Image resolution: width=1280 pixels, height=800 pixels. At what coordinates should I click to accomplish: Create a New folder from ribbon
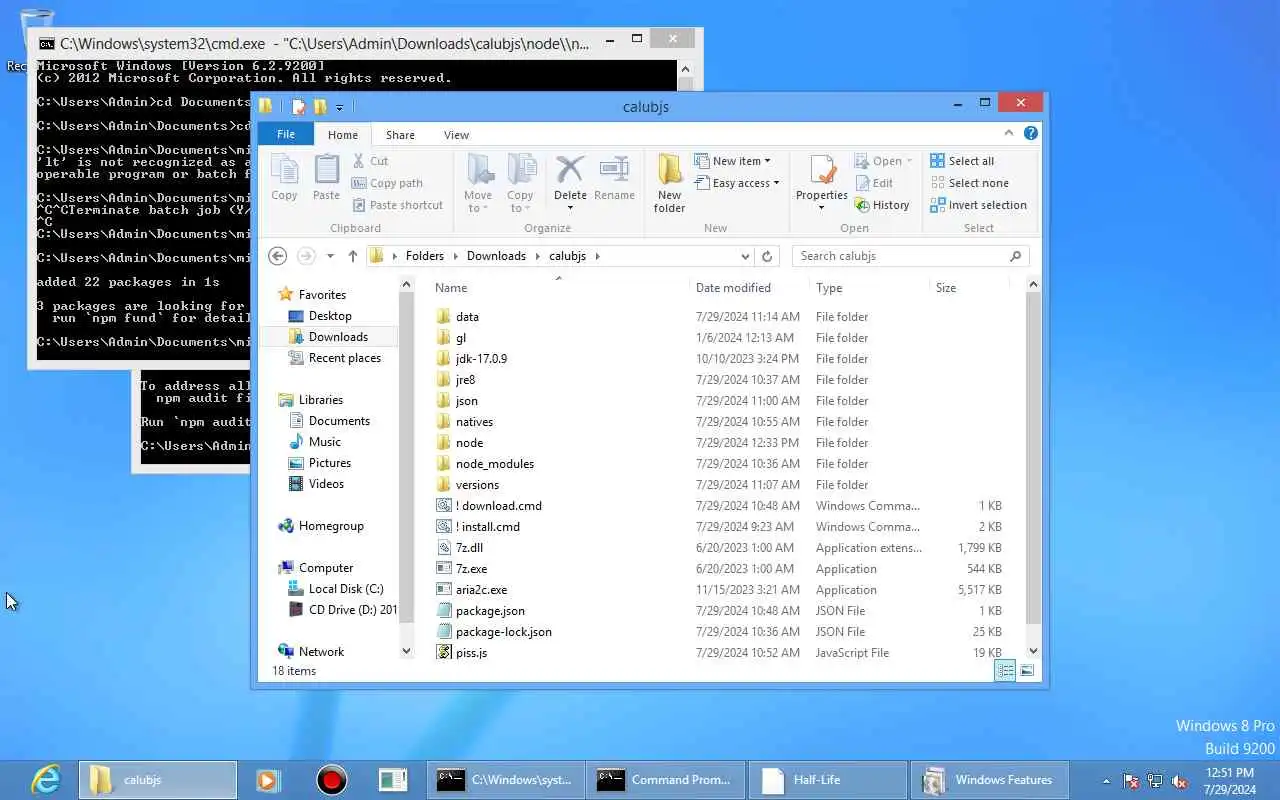(670, 183)
